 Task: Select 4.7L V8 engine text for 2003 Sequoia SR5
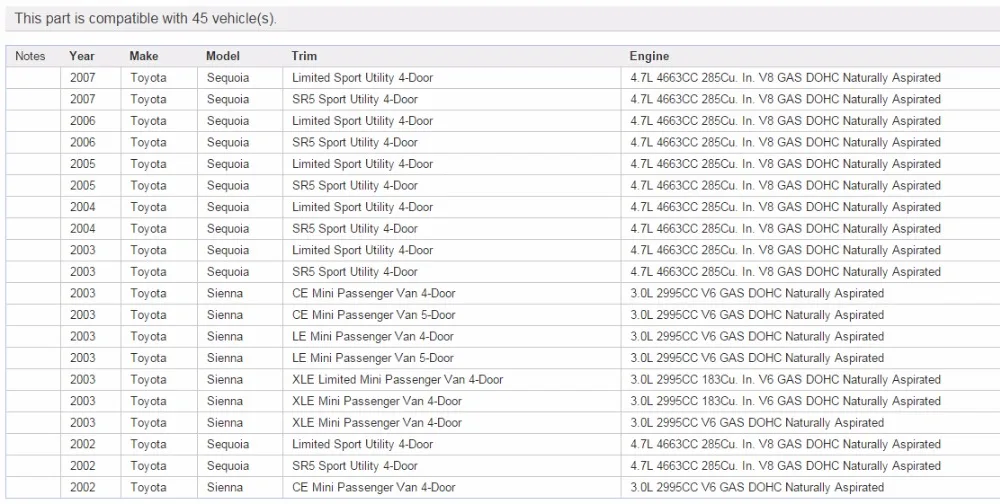786,272
